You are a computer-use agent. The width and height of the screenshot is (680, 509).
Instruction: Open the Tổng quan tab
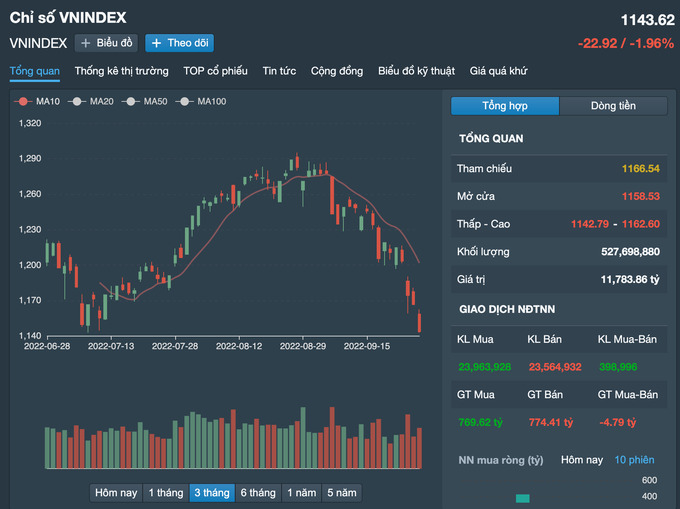tap(35, 71)
